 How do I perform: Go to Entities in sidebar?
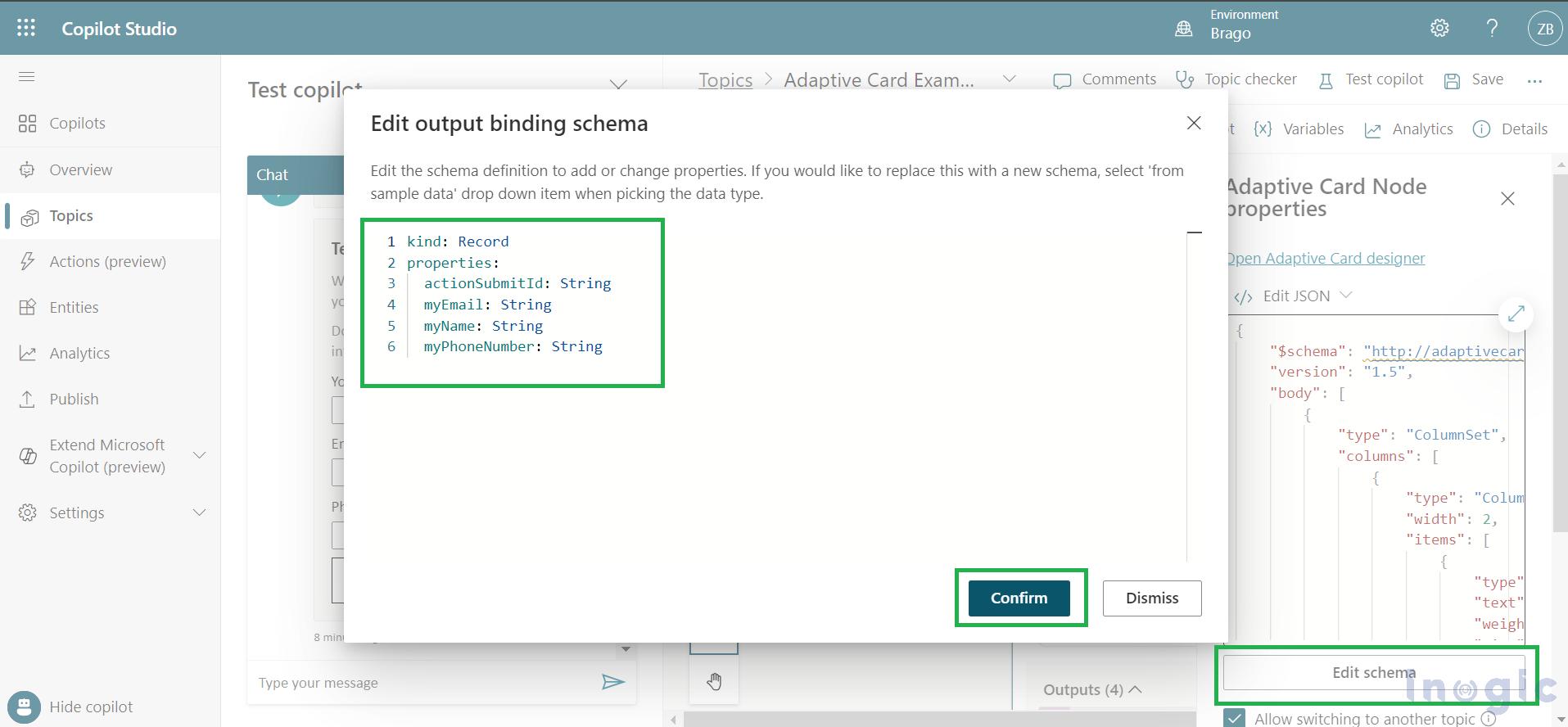pos(74,307)
